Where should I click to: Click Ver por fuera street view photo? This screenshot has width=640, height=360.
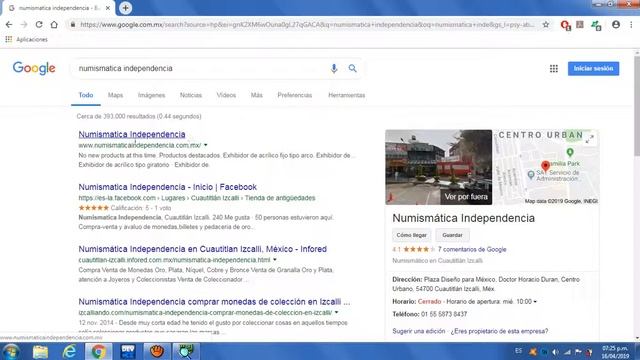point(438,167)
